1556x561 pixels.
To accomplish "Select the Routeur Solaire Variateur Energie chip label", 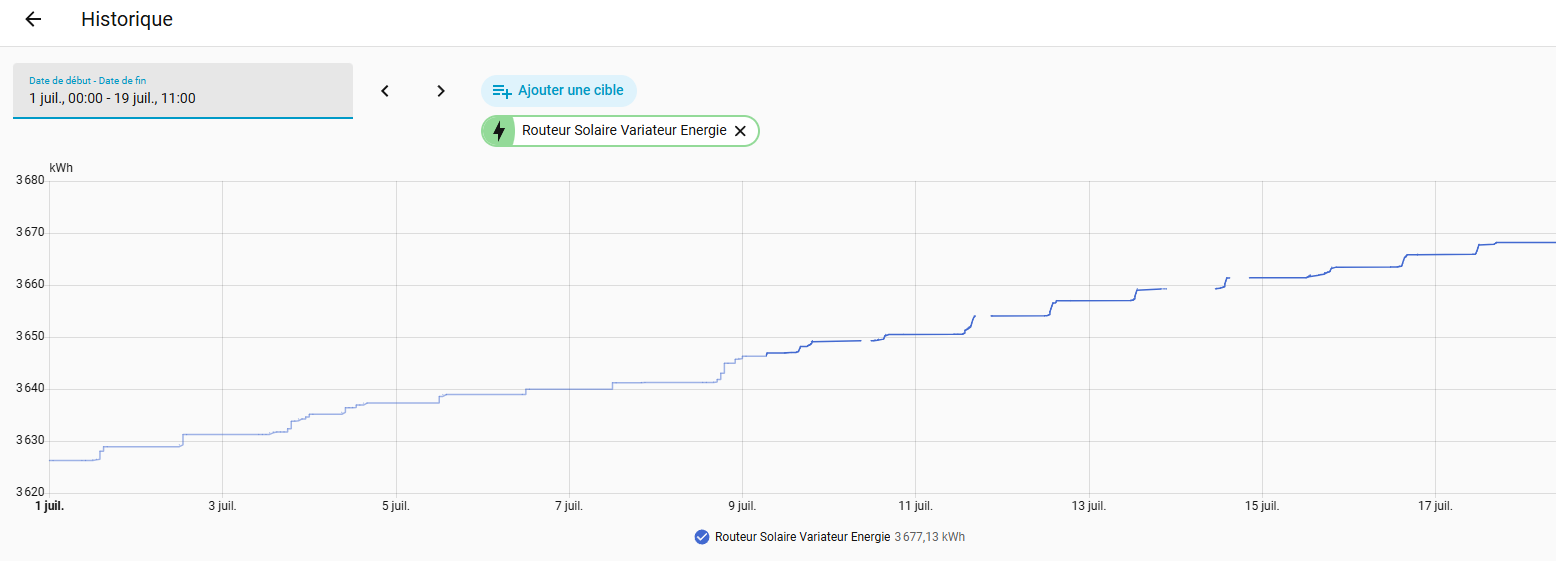I will point(624,130).
